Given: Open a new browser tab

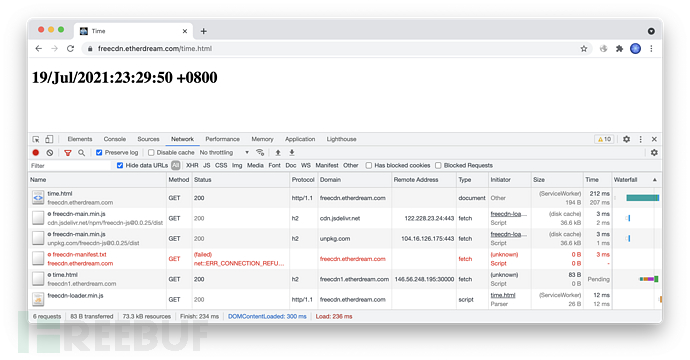Looking at the screenshot, I should click(x=203, y=31).
